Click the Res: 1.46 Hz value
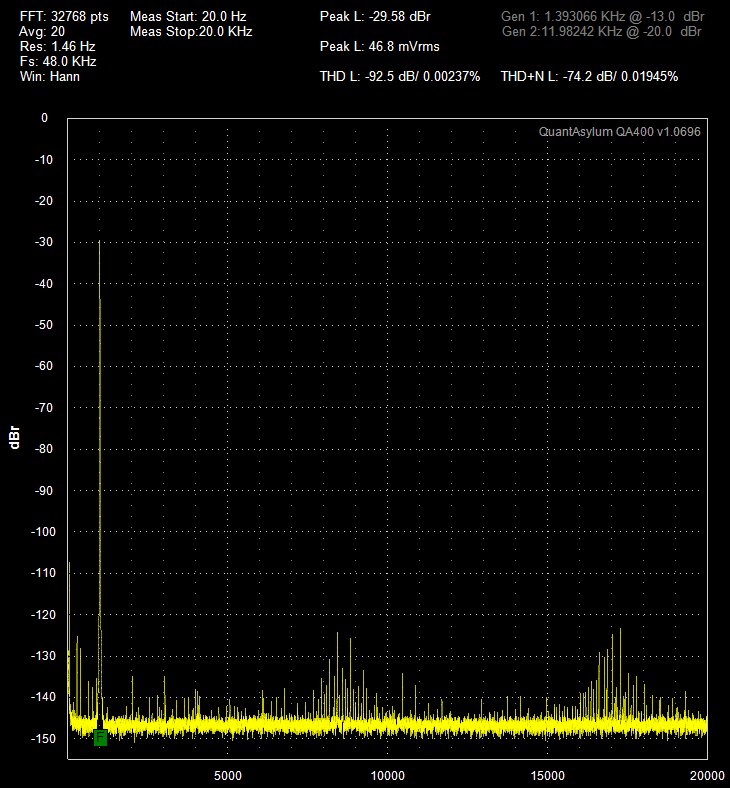Screen dimensions: 730x788 (x=57, y=47)
